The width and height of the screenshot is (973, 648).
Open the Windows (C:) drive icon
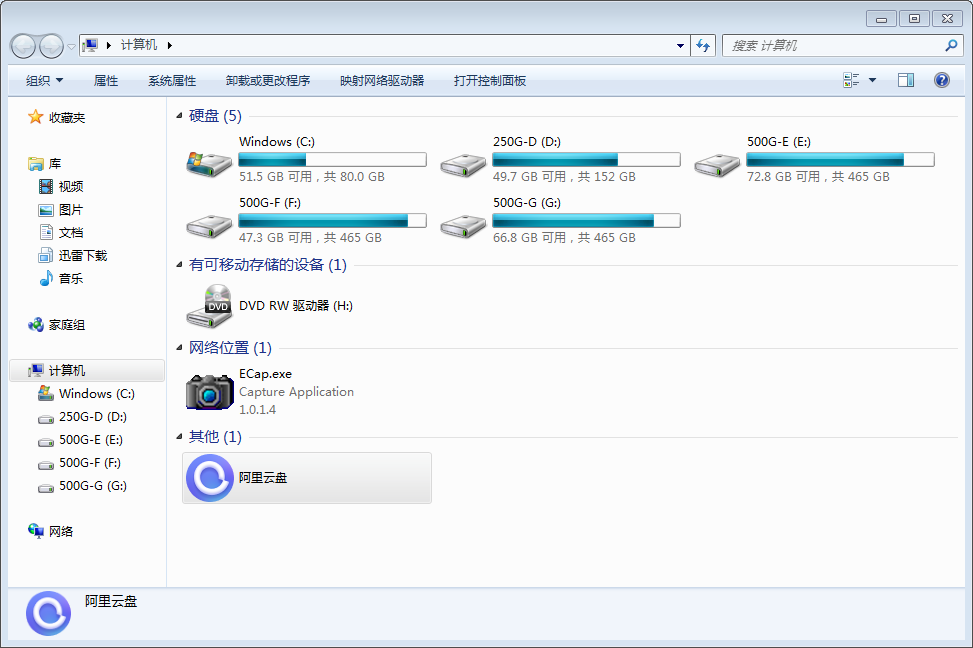pyautogui.click(x=209, y=161)
